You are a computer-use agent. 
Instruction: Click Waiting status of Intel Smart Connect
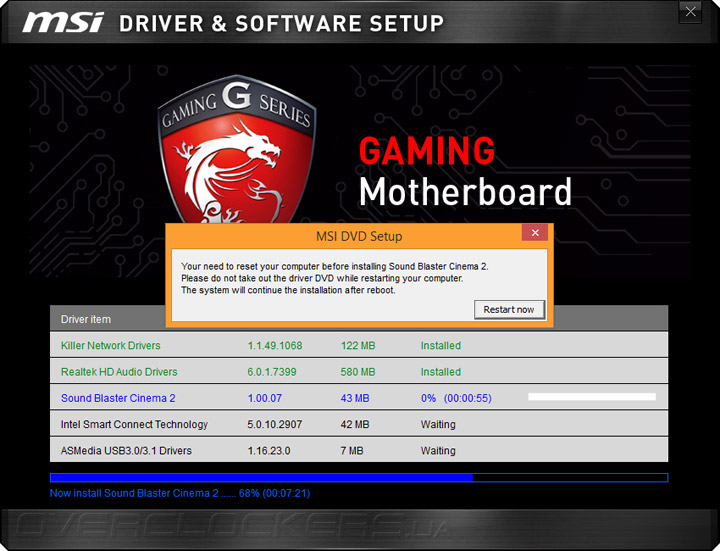(438, 424)
